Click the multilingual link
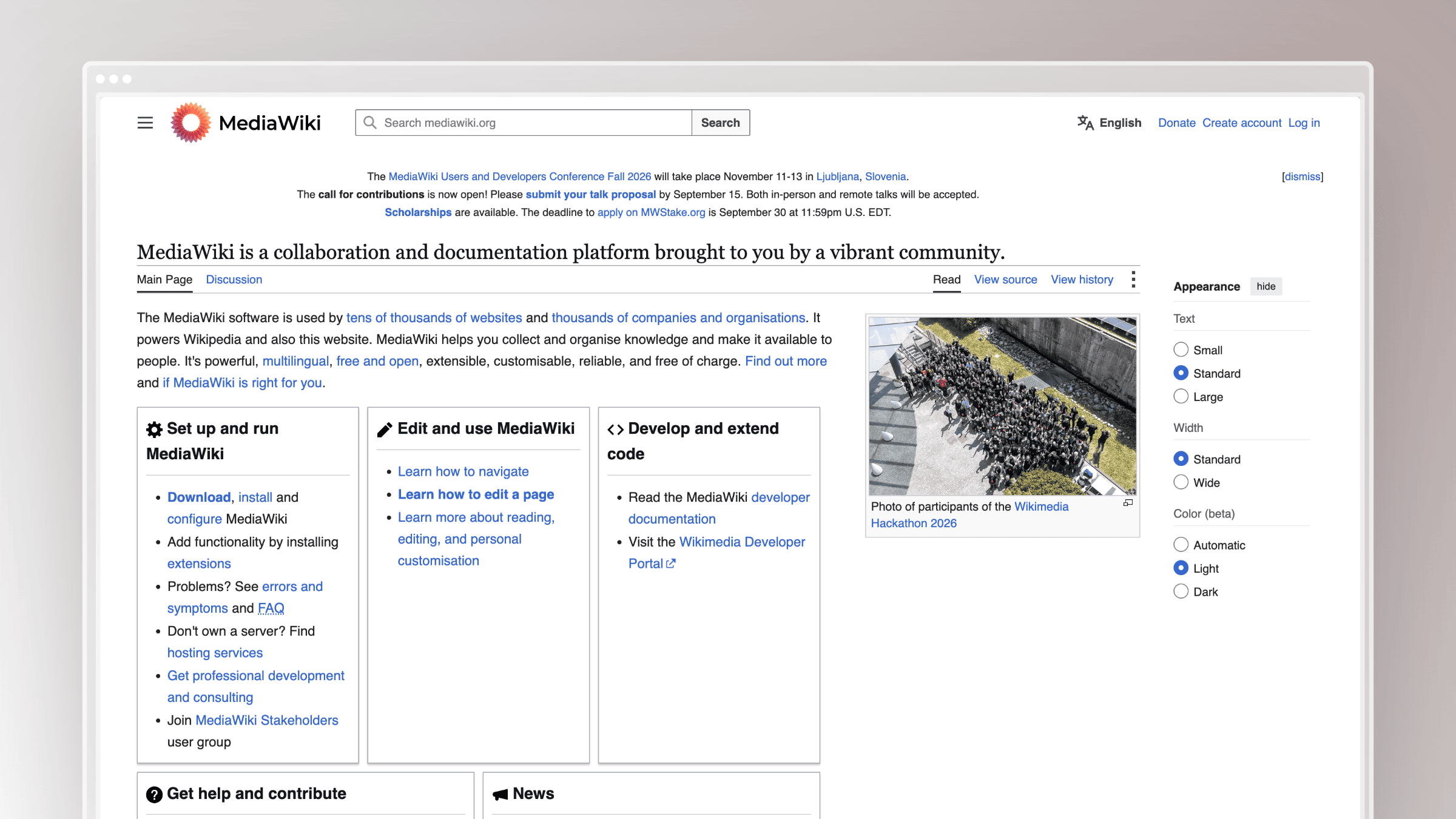This screenshot has width=1456, height=819. [295, 362]
